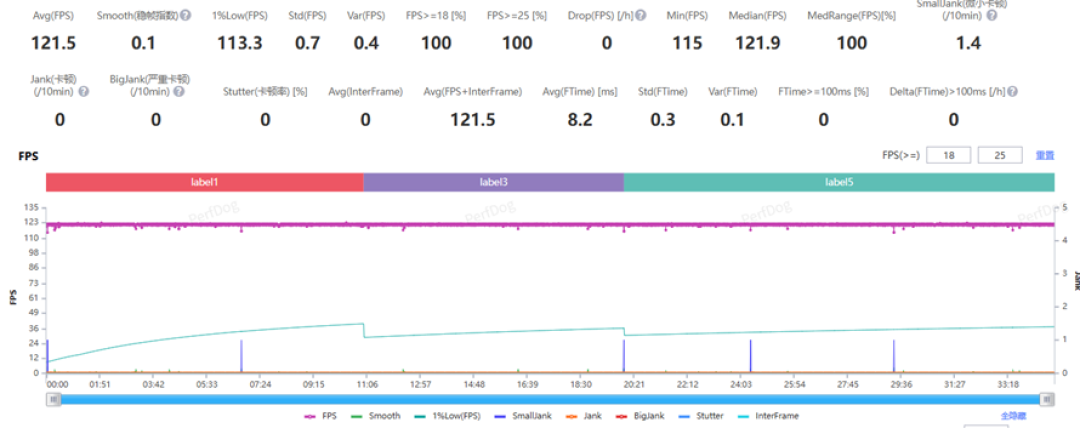Toggle SmallJank series in legend

(523, 416)
